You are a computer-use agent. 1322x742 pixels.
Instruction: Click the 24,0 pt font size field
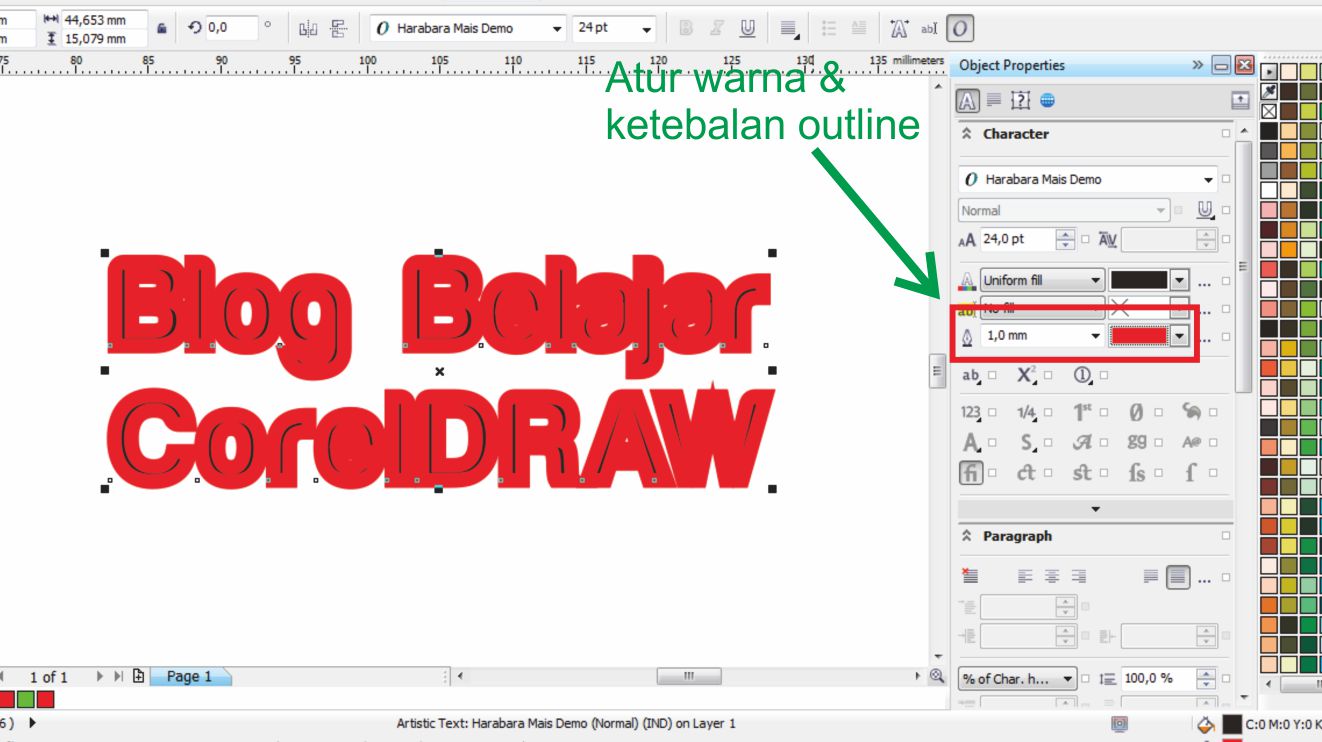[x=1018, y=240]
